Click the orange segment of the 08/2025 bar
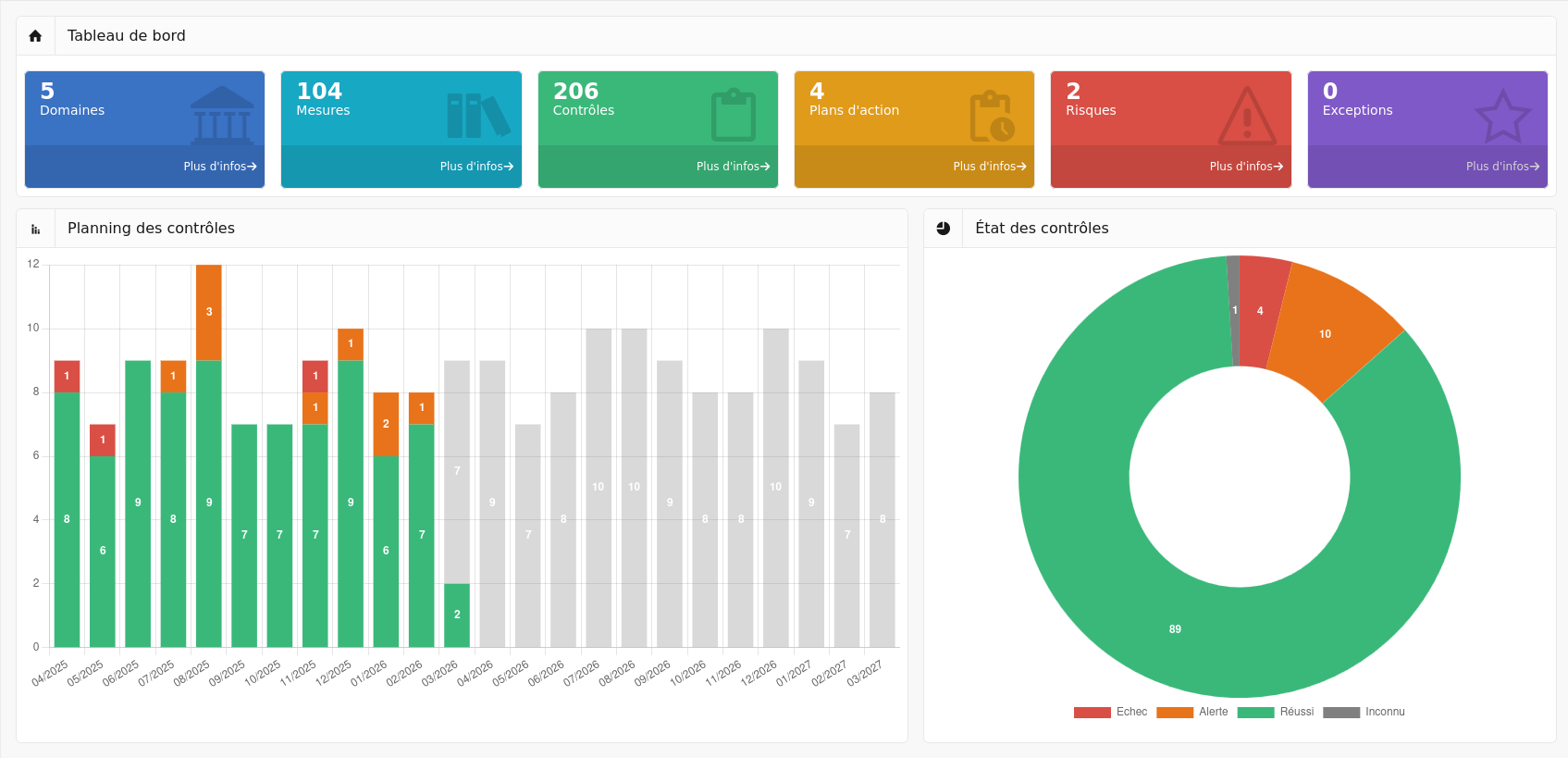Image resolution: width=1568 pixels, height=758 pixels. coord(209,312)
